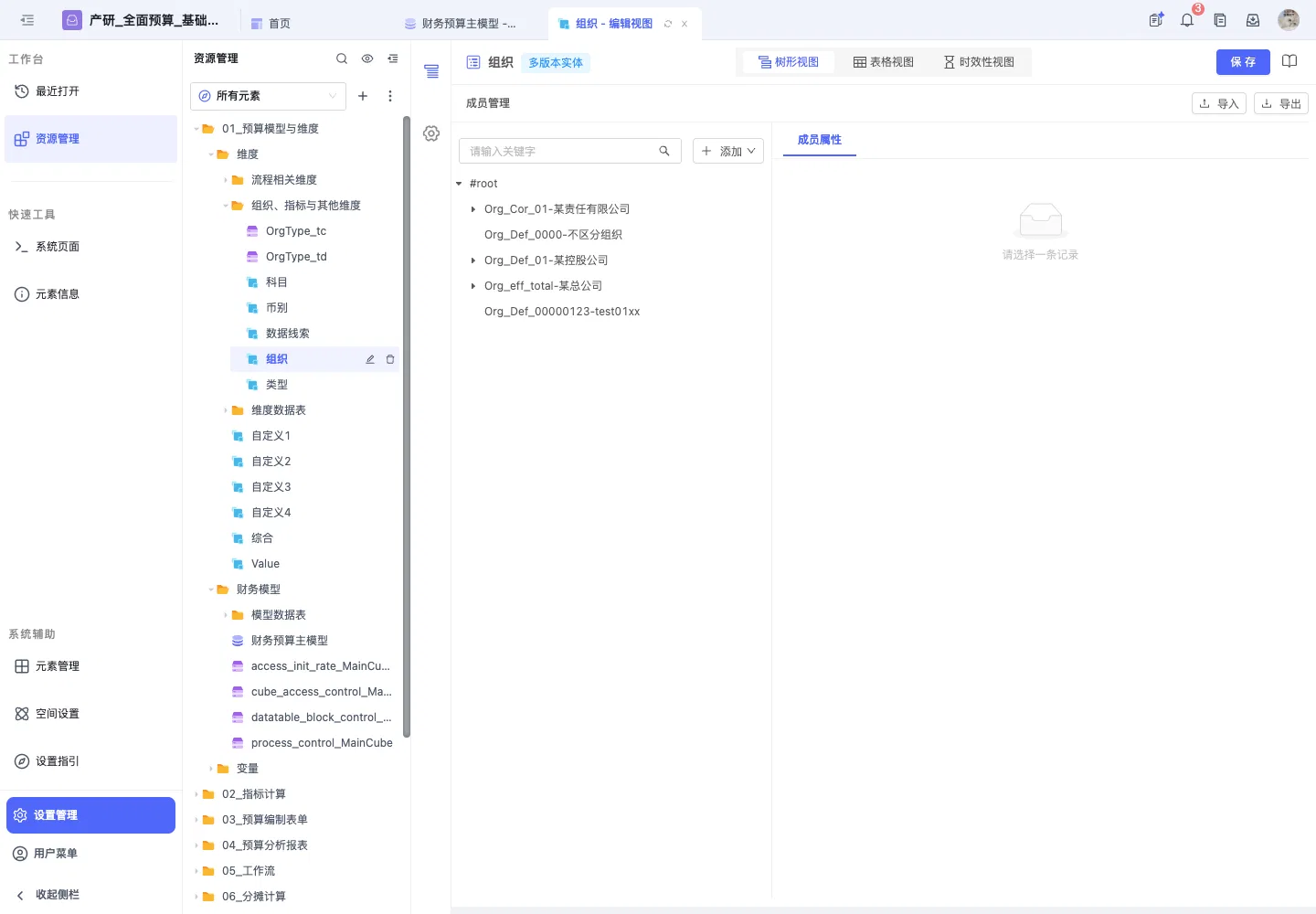Click the 保存 button
This screenshot has width=1316, height=914.
tap(1243, 62)
